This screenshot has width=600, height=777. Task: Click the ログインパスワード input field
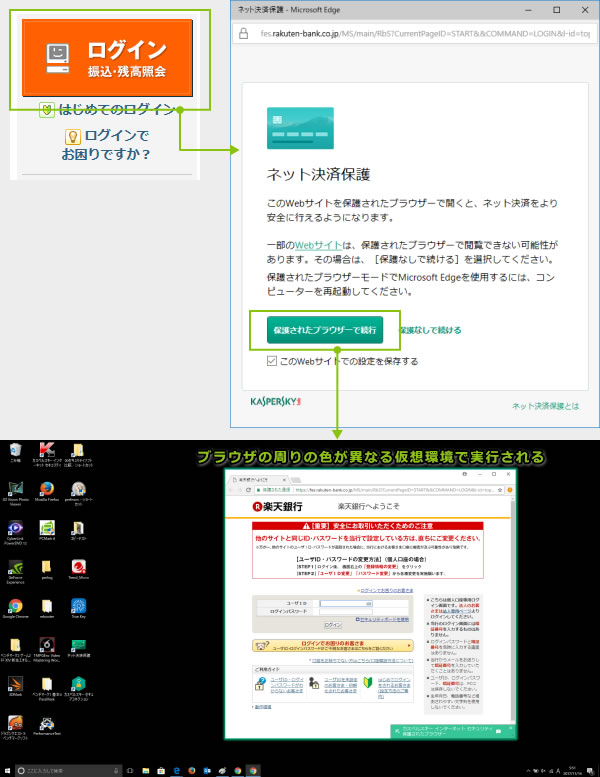[x=346, y=611]
